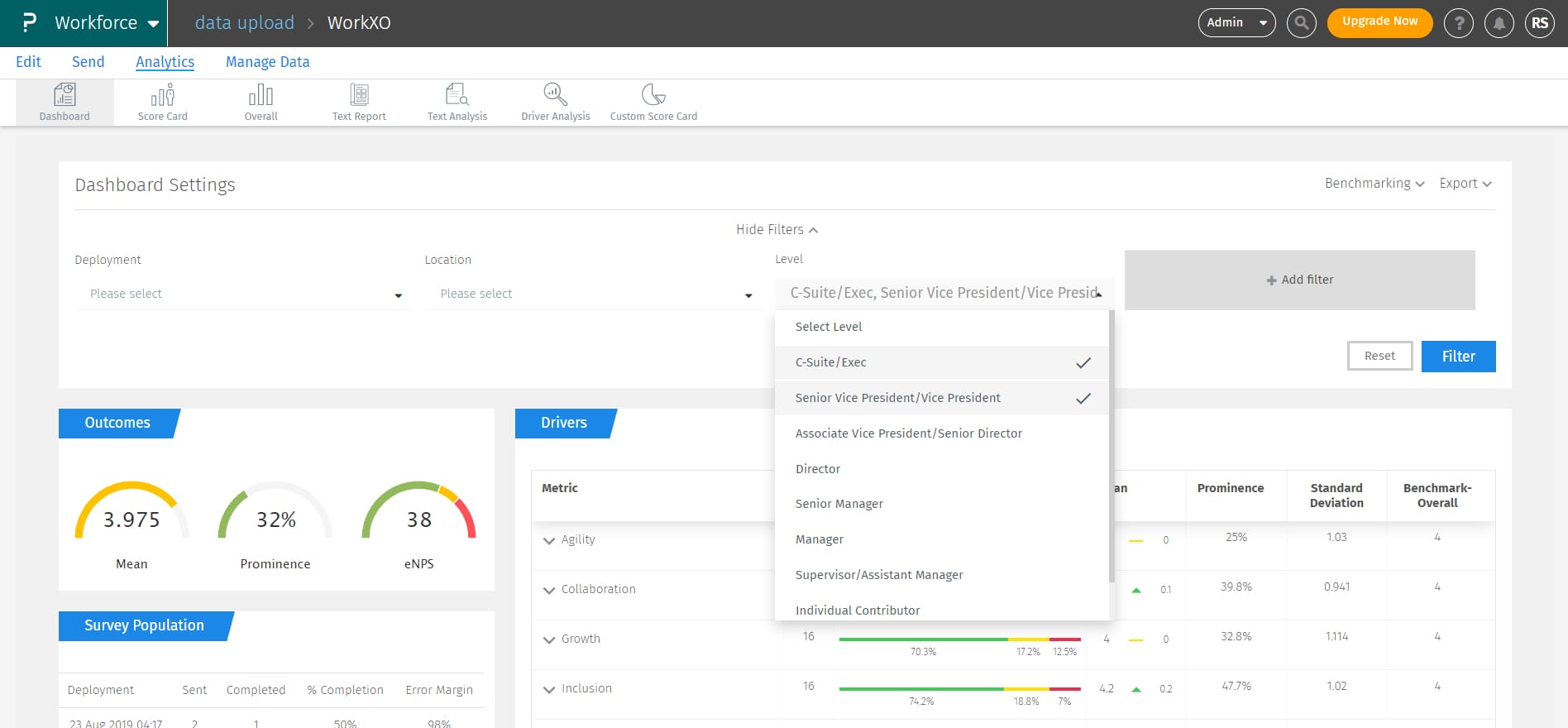This screenshot has height=728, width=1568.
Task: Open the Export dropdown
Action: [x=1465, y=184]
